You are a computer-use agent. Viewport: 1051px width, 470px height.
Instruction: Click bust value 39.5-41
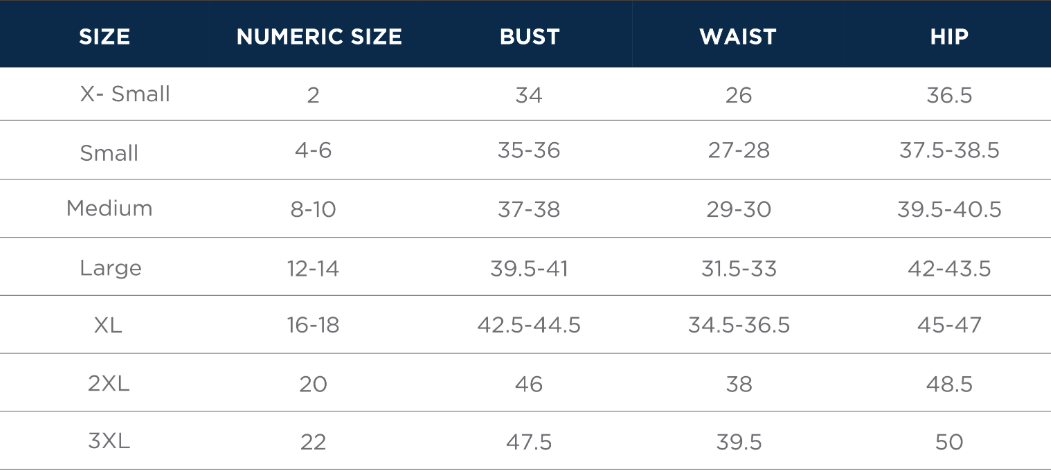click(529, 269)
